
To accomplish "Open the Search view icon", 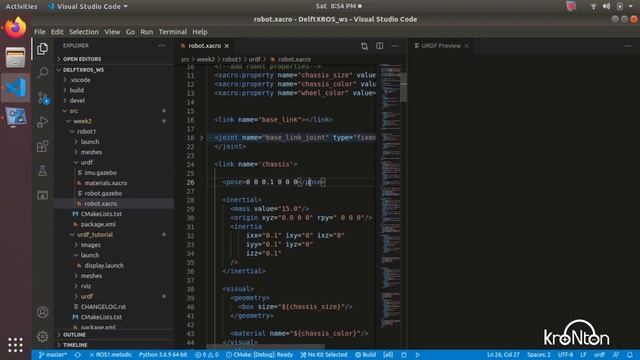I will point(42,73).
